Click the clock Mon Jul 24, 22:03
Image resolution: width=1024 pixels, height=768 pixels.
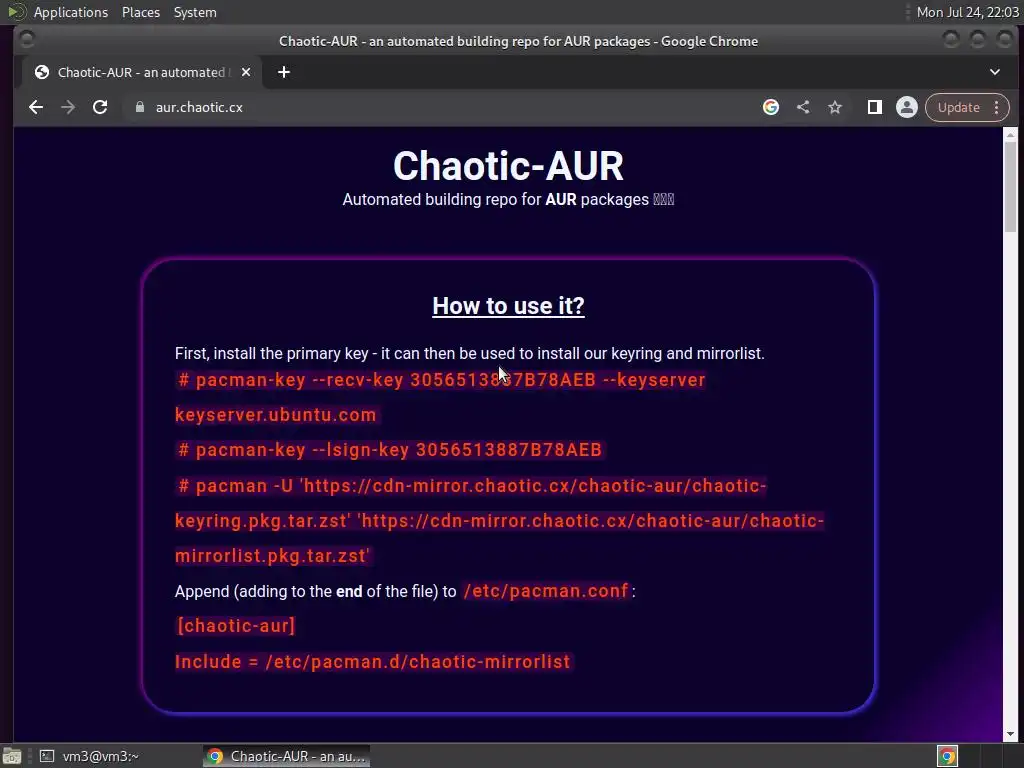click(x=967, y=12)
